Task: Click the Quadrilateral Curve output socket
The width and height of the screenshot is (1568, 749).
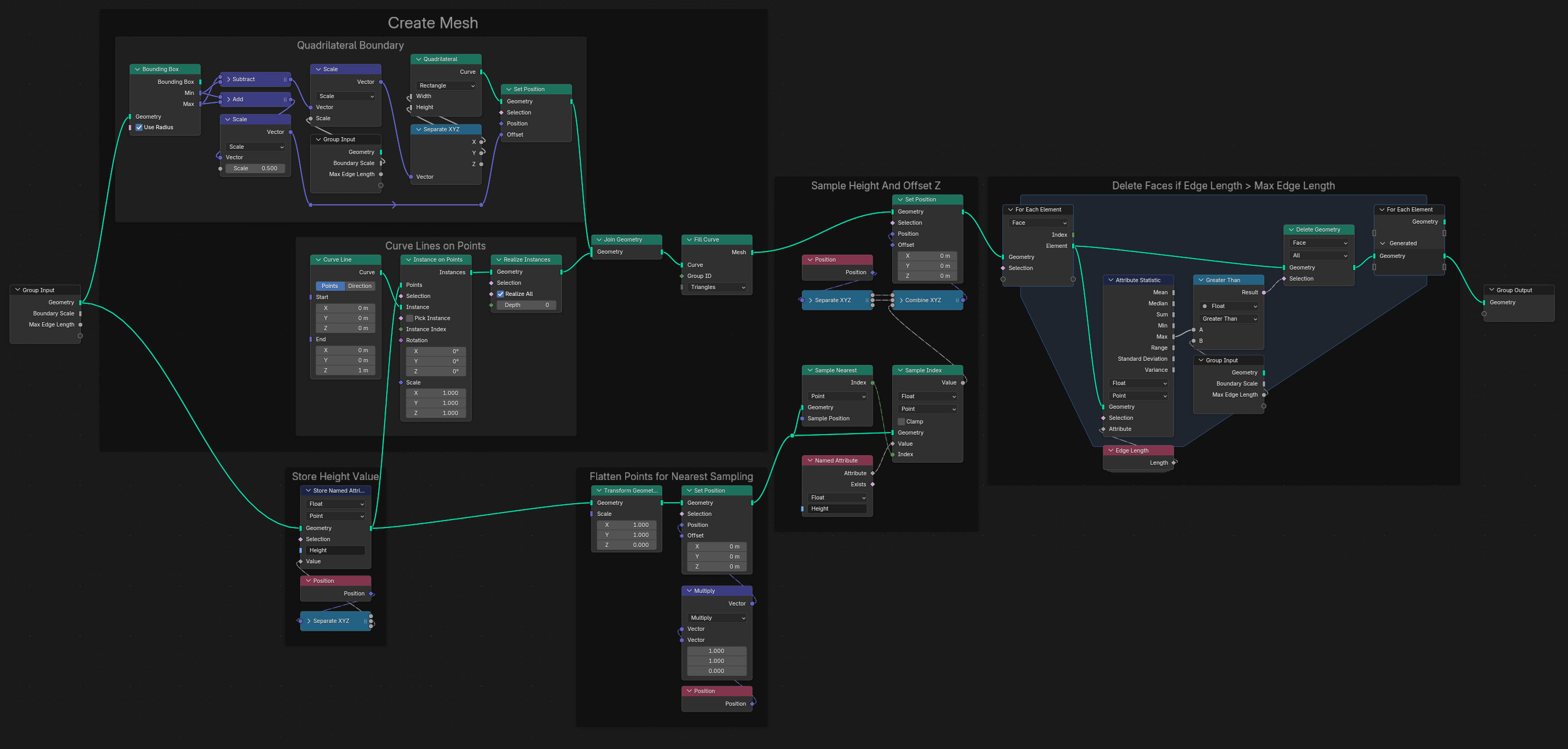Action: (x=482, y=72)
